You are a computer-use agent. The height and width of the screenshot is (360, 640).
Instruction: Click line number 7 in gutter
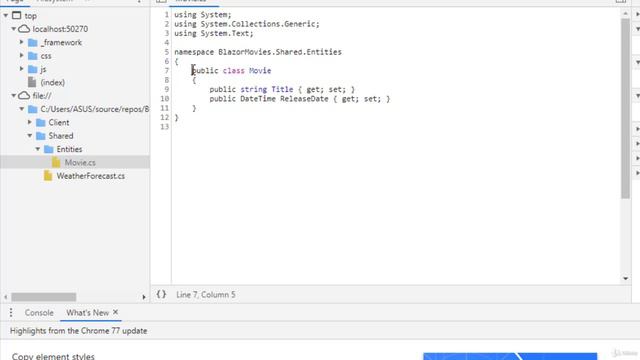pyautogui.click(x=167, y=71)
